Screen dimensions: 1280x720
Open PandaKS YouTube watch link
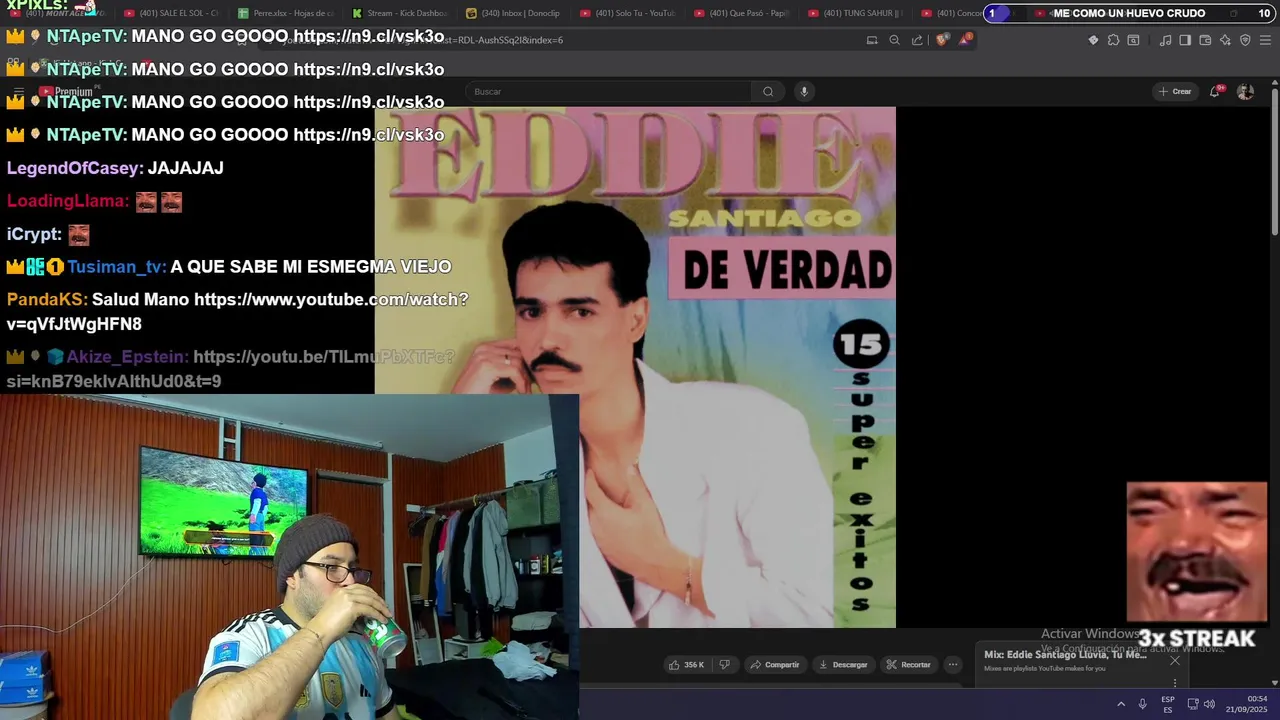(x=237, y=312)
